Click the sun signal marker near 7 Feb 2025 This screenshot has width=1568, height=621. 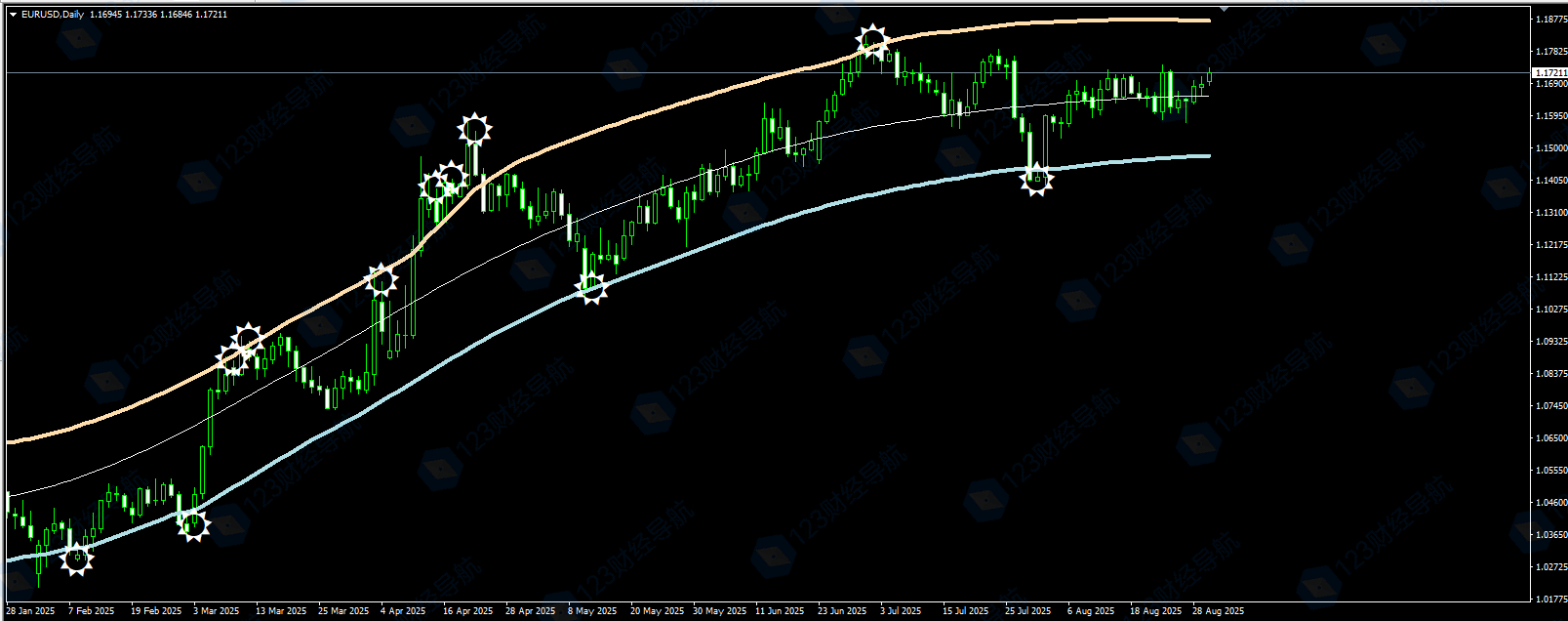(77, 558)
